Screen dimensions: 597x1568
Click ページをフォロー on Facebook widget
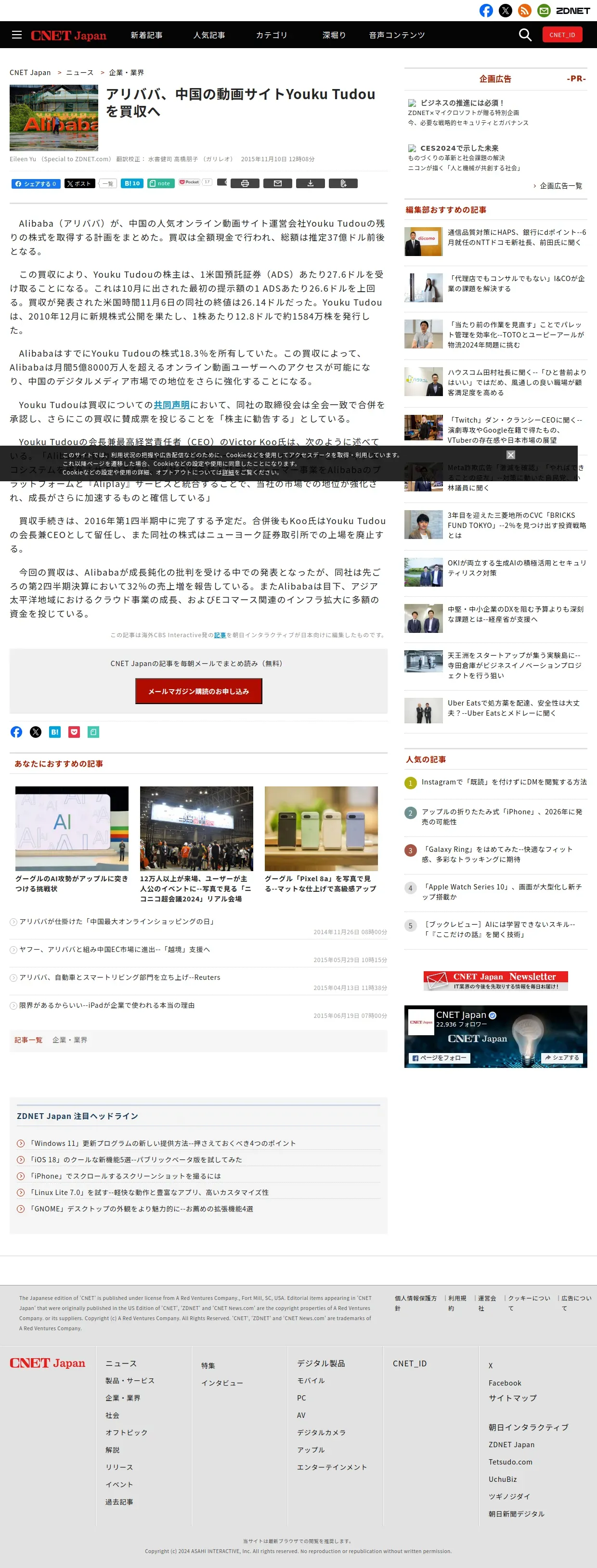click(439, 1058)
